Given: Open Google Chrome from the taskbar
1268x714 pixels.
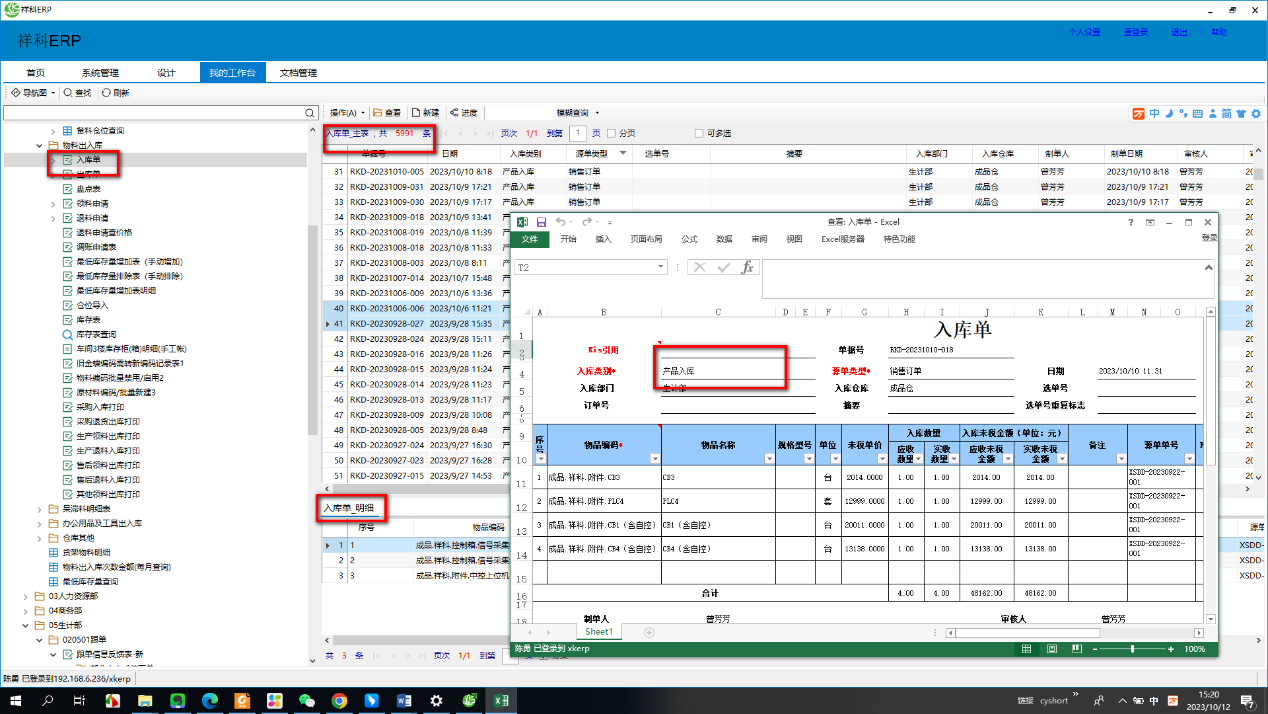Looking at the screenshot, I should [339, 701].
